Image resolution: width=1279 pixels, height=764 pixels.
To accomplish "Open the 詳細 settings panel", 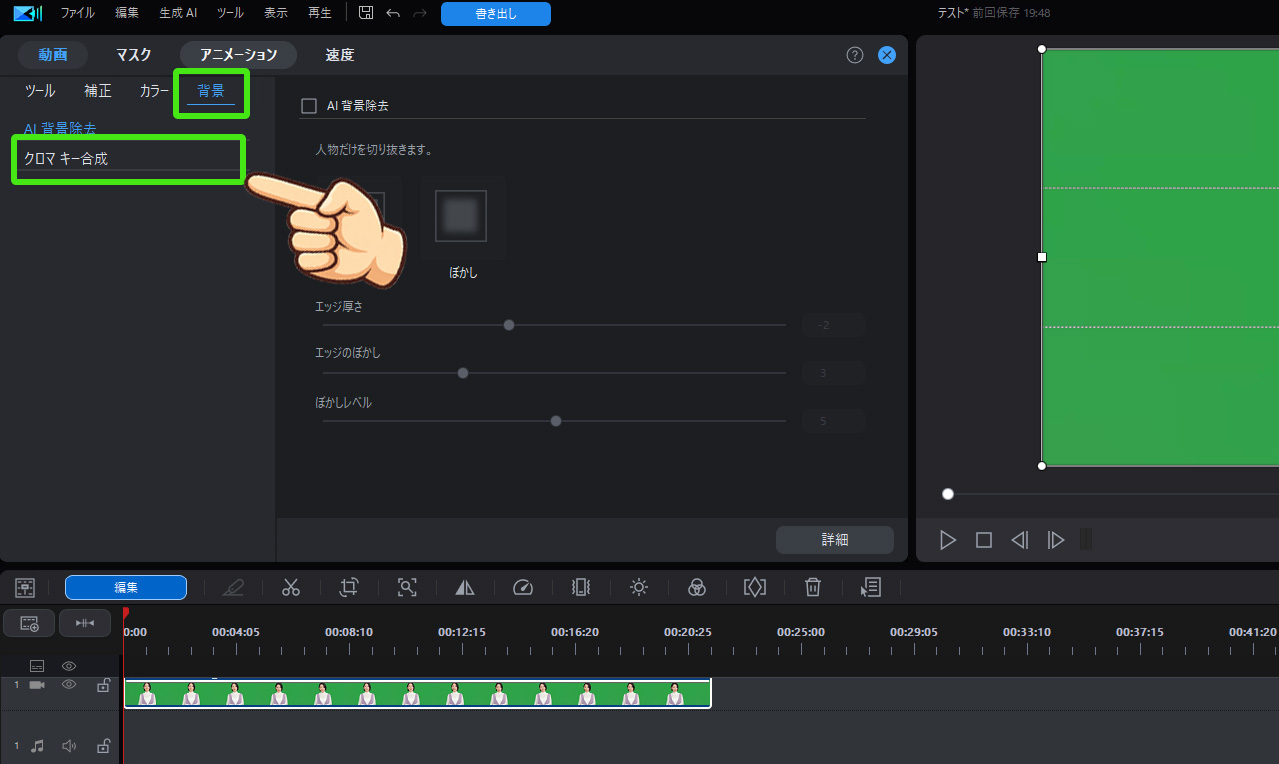I will (834, 539).
